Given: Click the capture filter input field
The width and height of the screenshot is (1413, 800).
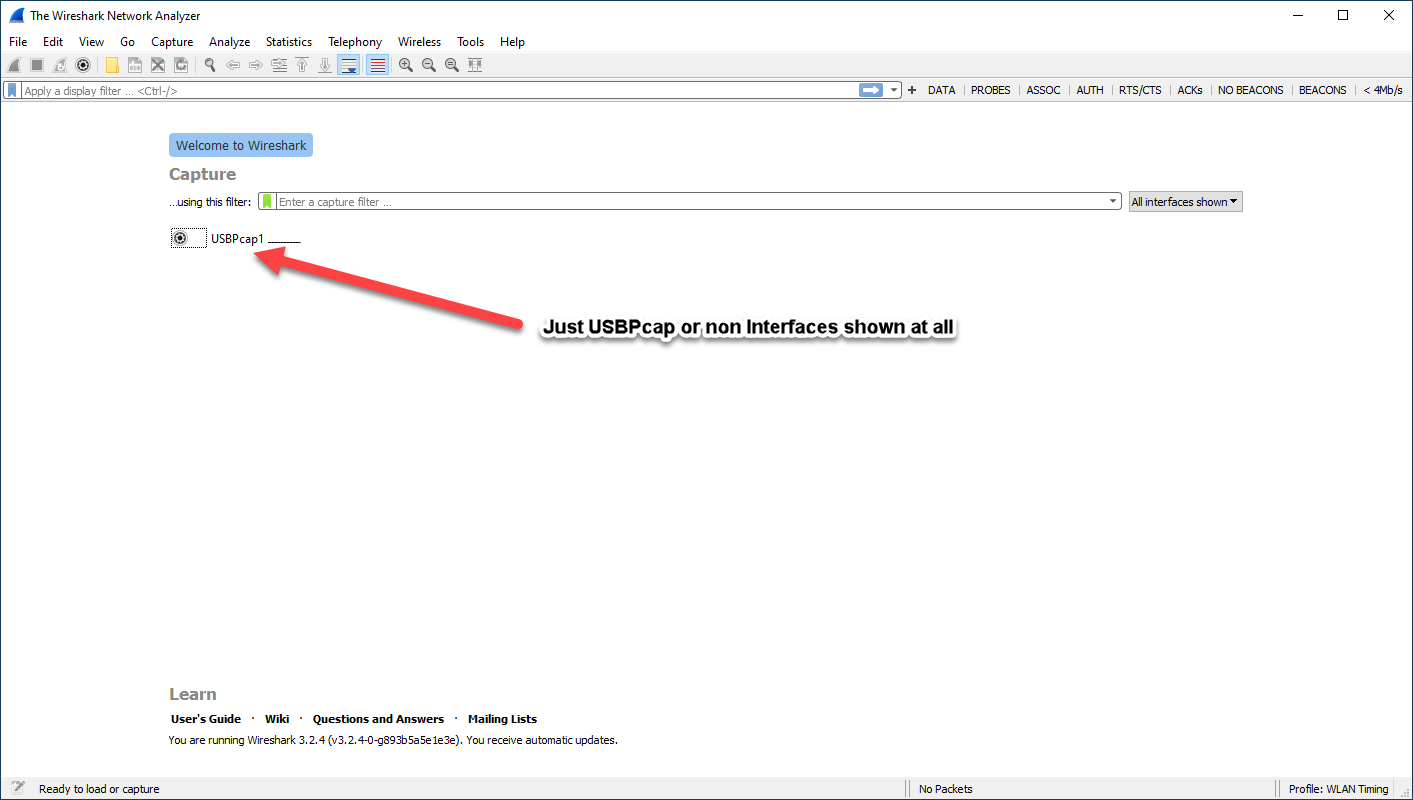Looking at the screenshot, I should pyautogui.click(x=690, y=202).
